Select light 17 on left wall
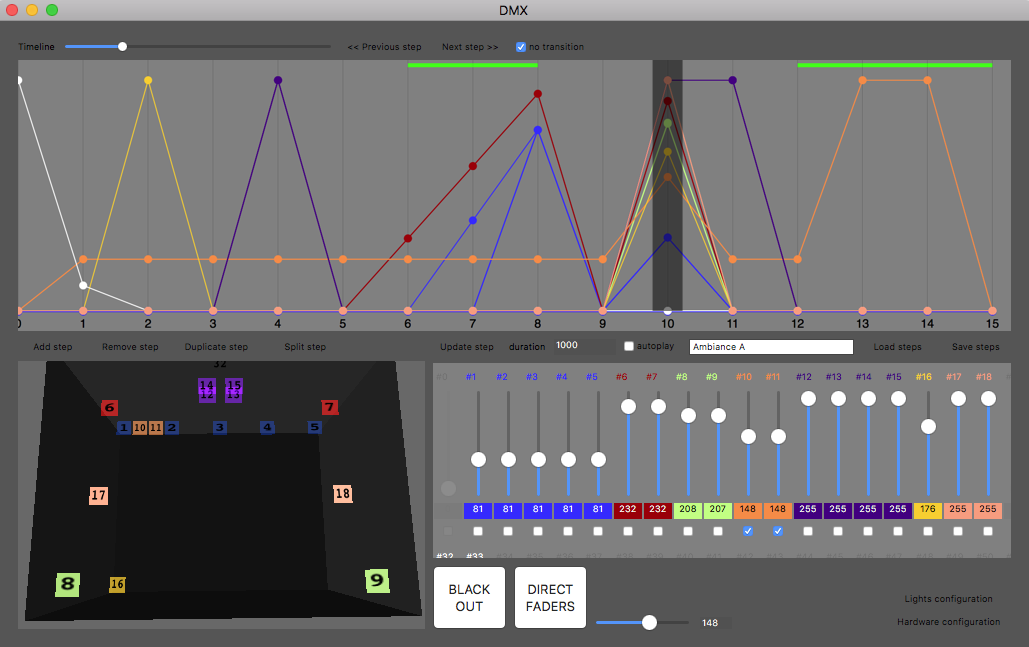The height and width of the screenshot is (647, 1029). point(98,495)
